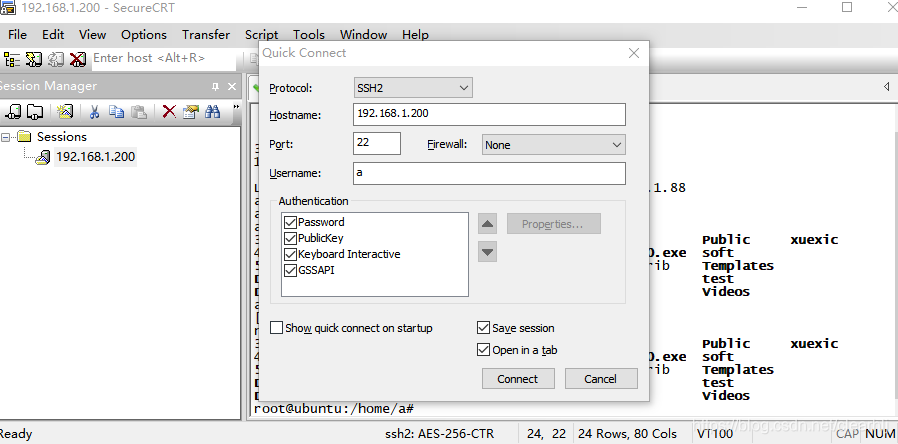Select the Sessions folder in tree
The height and width of the screenshot is (444, 898).
coord(62,137)
